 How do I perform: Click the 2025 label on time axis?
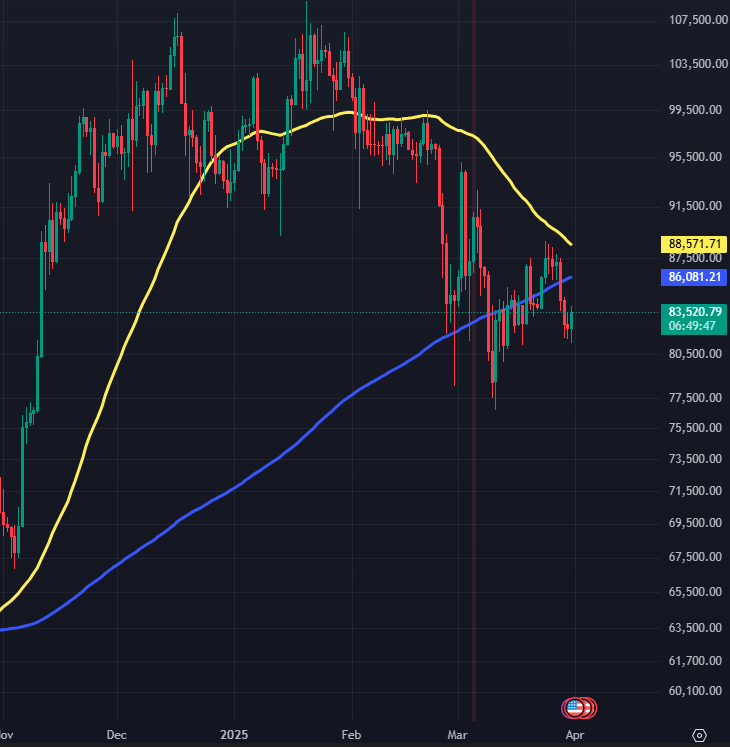tap(234, 735)
